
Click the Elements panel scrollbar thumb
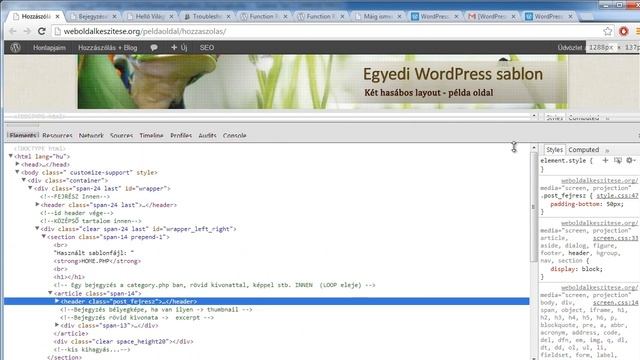click(x=534, y=207)
